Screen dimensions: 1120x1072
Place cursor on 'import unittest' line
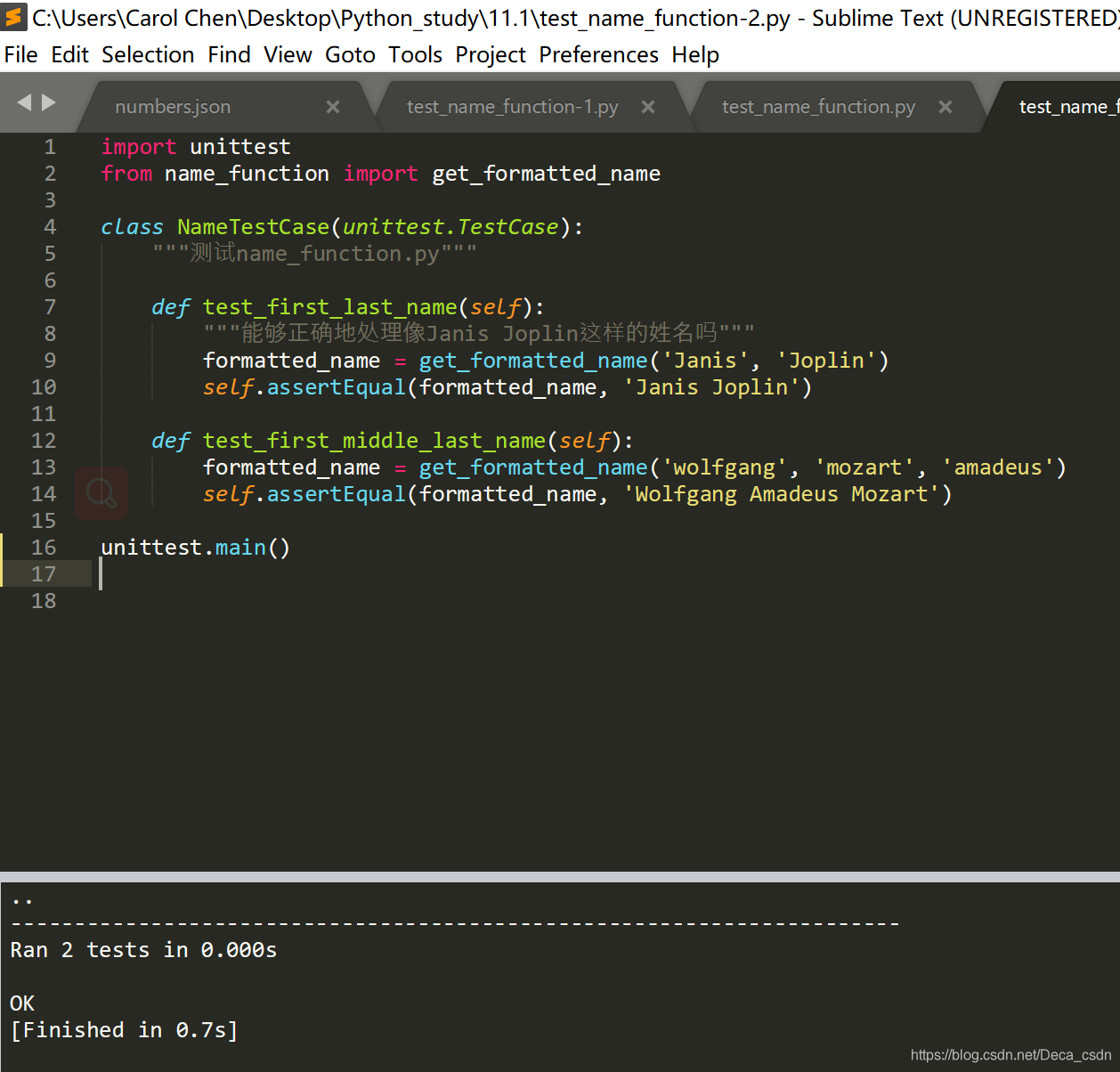(x=196, y=147)
